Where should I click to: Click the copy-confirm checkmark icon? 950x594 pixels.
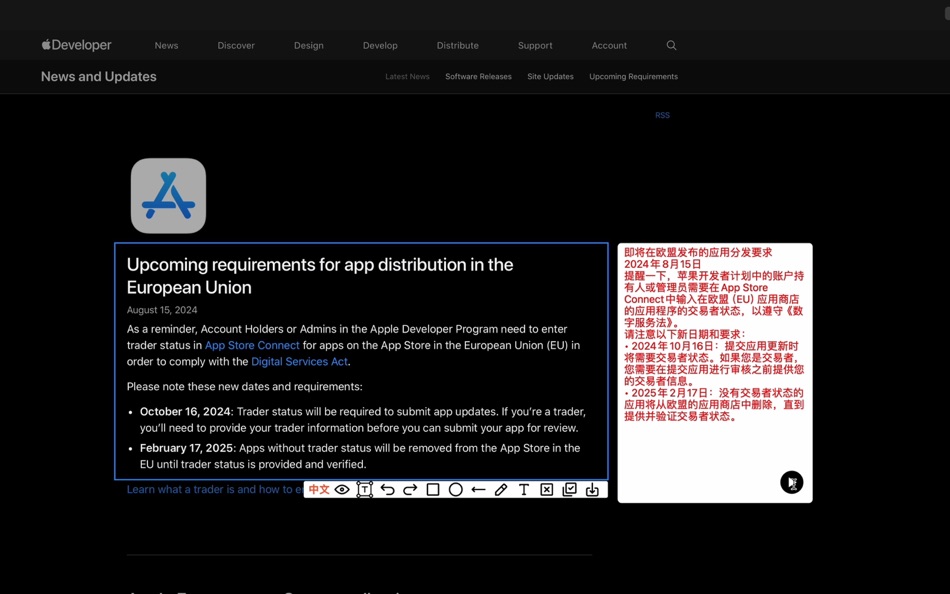click(570, 490)
